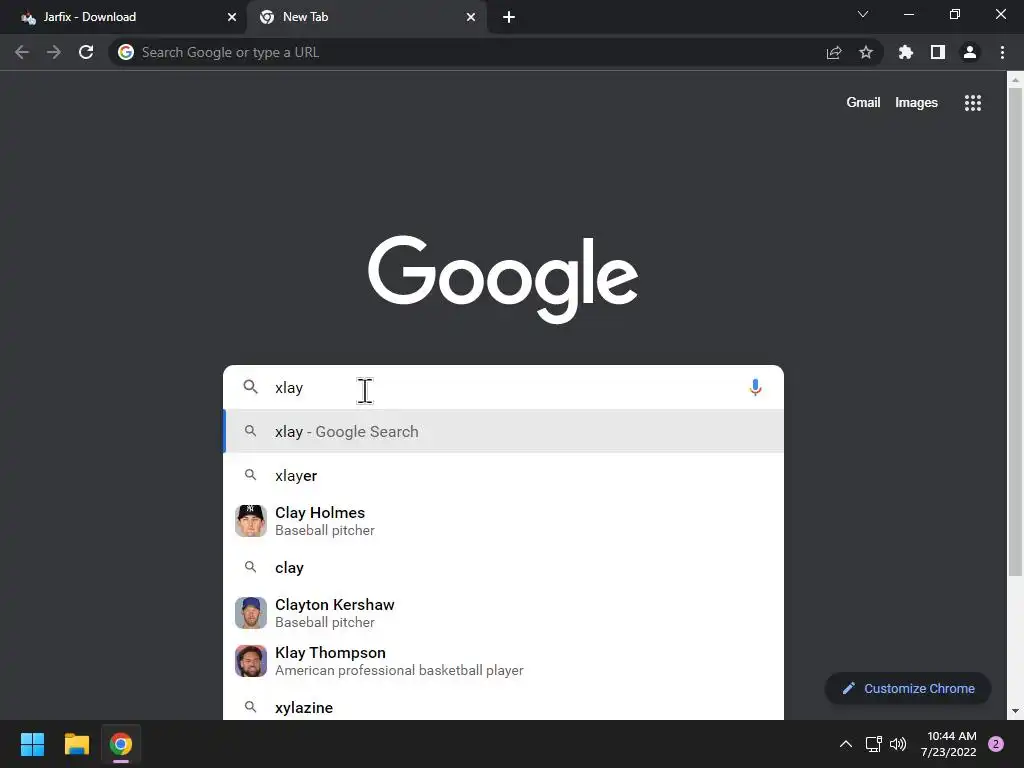Minimize the Chrome window
The image size is (1024, 768).
point(908,14)
